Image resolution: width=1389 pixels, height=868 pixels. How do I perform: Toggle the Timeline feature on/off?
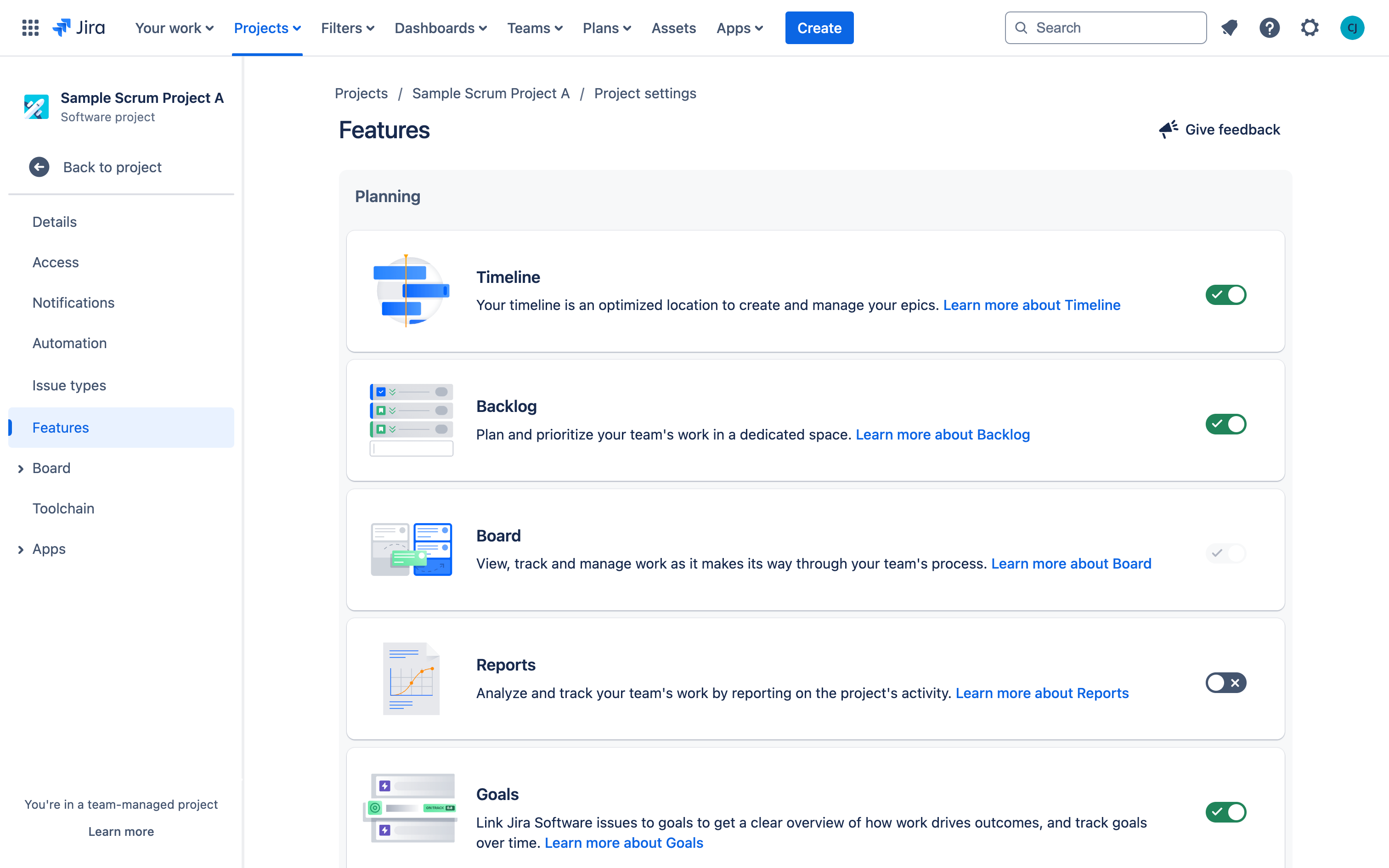[x=1225, y=294]
